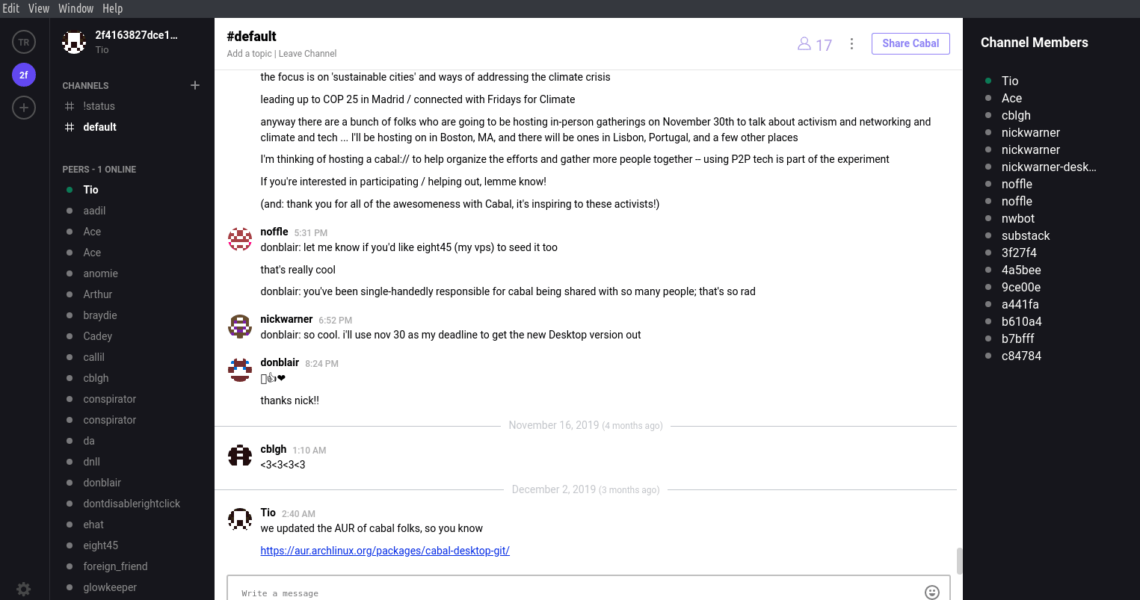Image resolution: width=1140 pixels, height=600 pixels.
Task: Click the chat message scrollbar
Action: (960, 560)
